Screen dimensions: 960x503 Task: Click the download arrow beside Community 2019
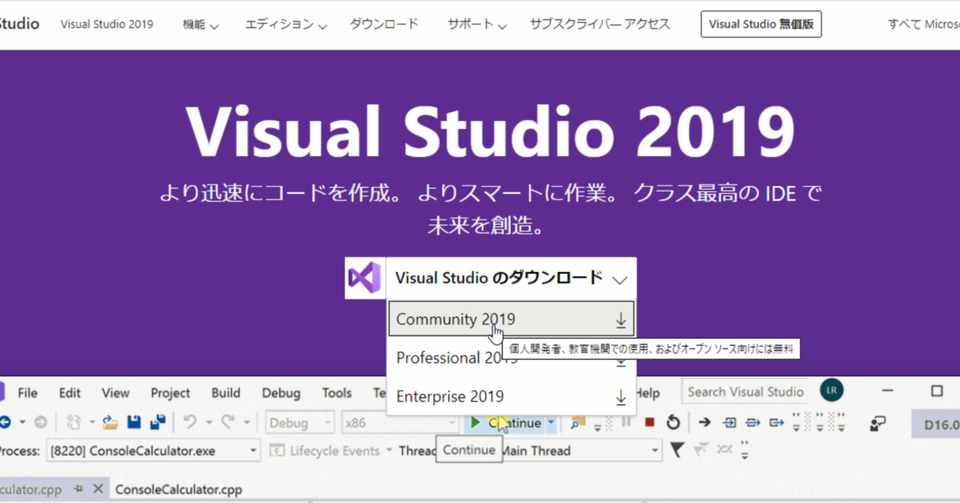[620, 319]
